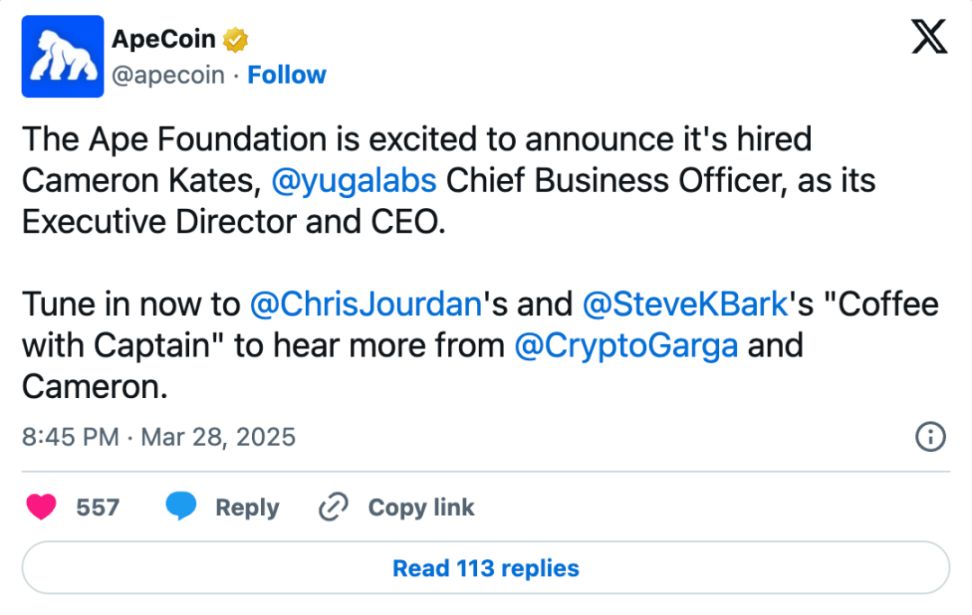Open the @apecoin handle link
The width and height of the screenshot is (972, 615).
[168, 75]
